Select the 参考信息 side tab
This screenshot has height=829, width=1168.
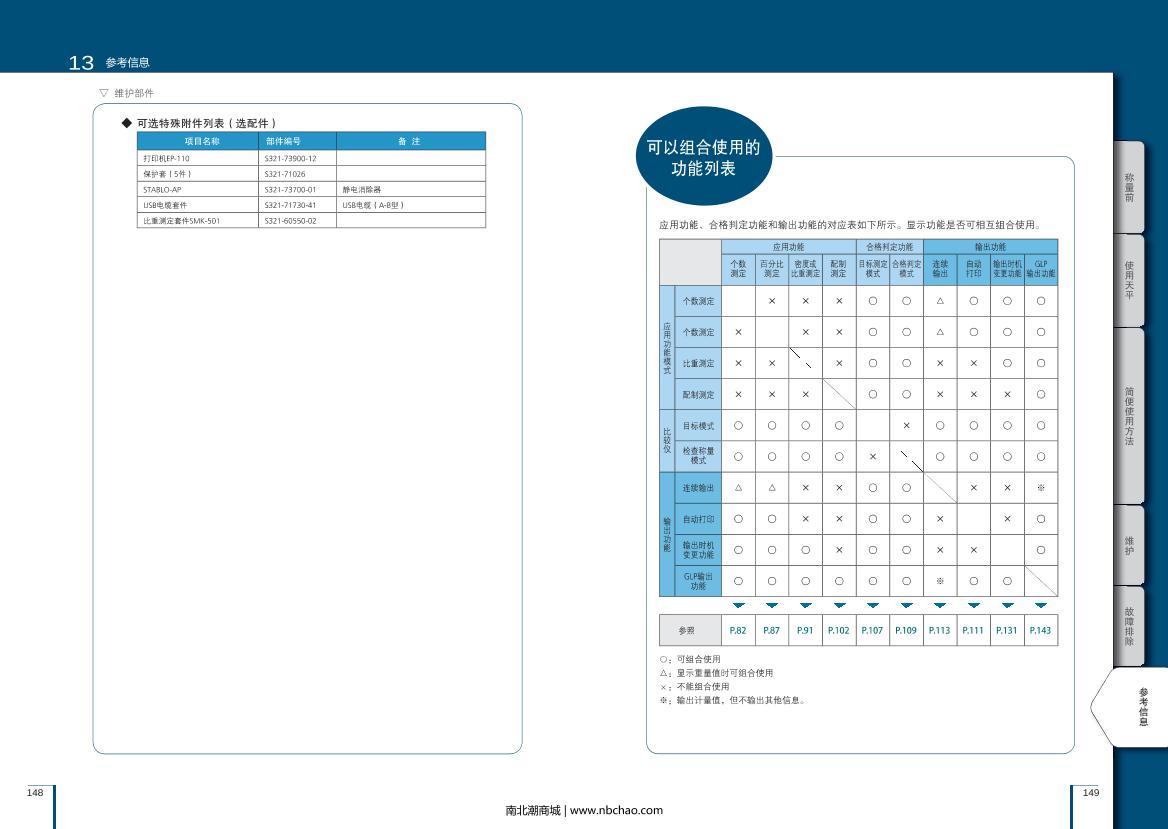tap(1141, 706)
